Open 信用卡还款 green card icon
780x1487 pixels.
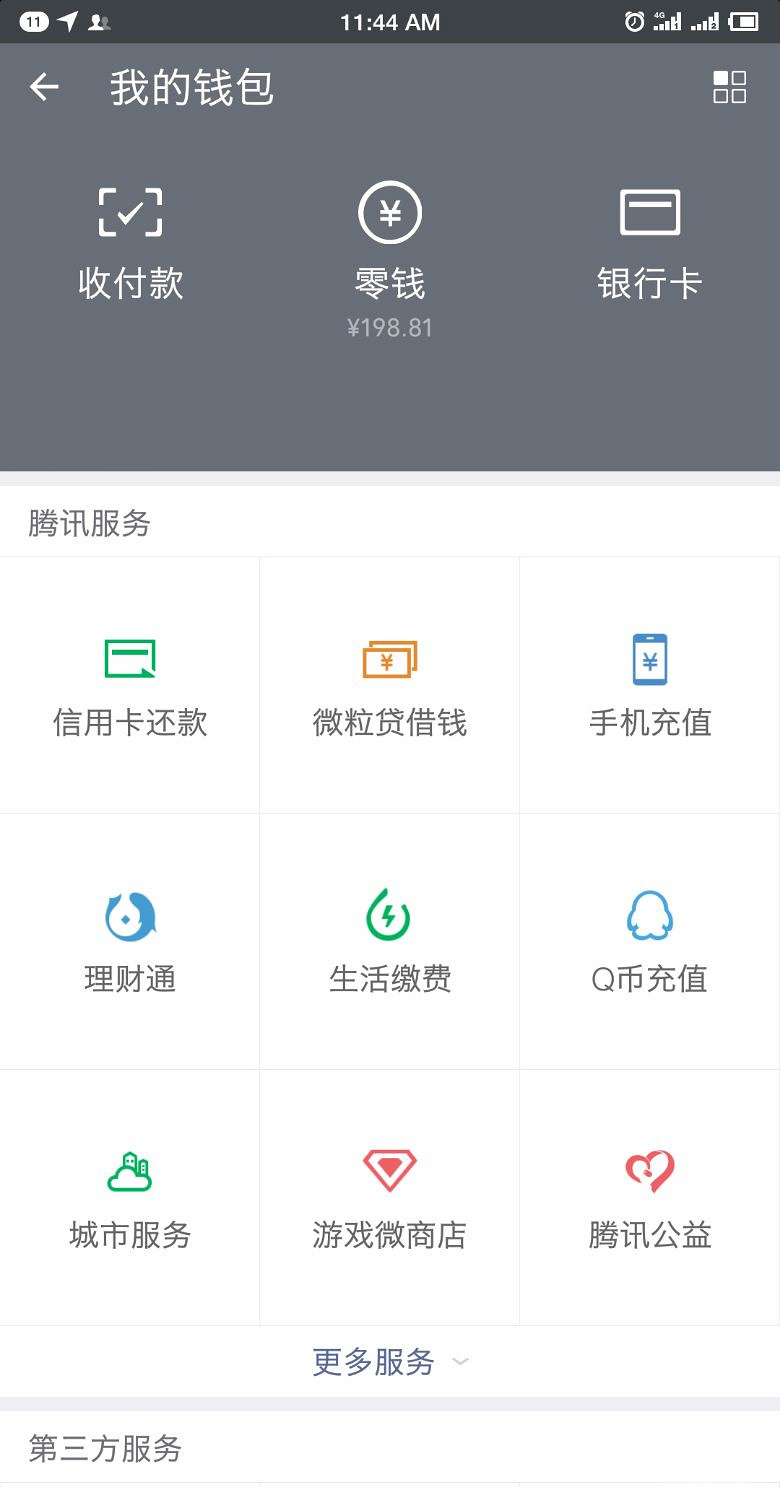(x=130, y=658)
